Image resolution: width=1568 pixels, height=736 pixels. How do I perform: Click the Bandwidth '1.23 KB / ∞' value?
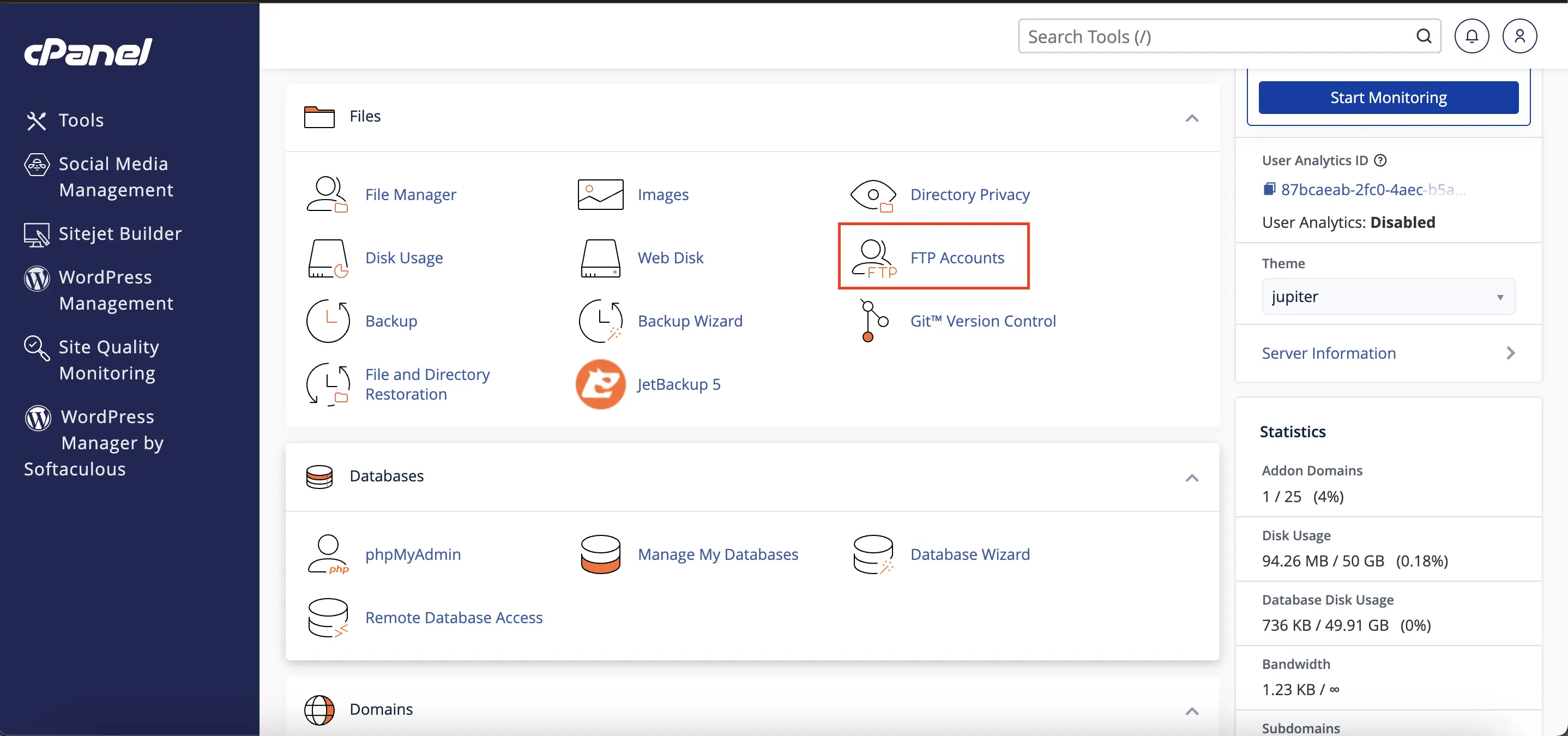pyautogui.click(x=1300, y=690)
